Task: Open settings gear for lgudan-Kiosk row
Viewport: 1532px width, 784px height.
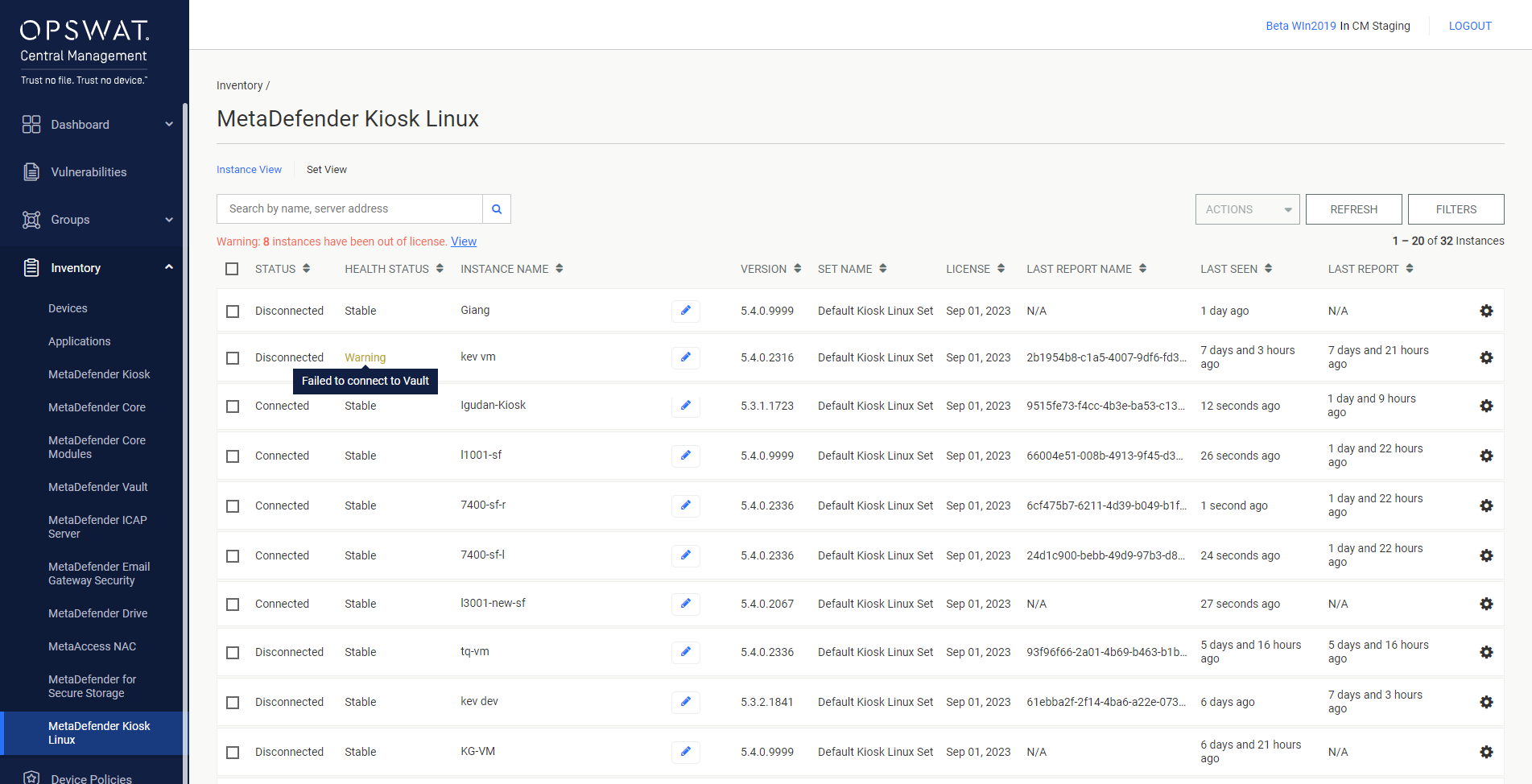Action: [x=1487, y=406]
